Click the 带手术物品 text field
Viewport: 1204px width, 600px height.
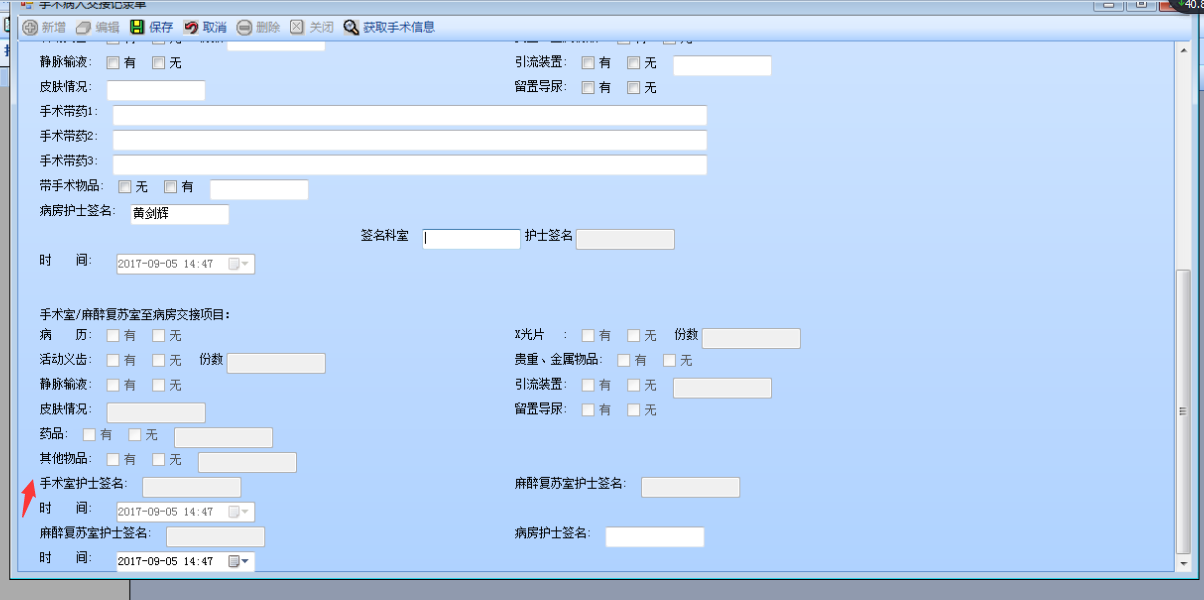click(259, 190)
